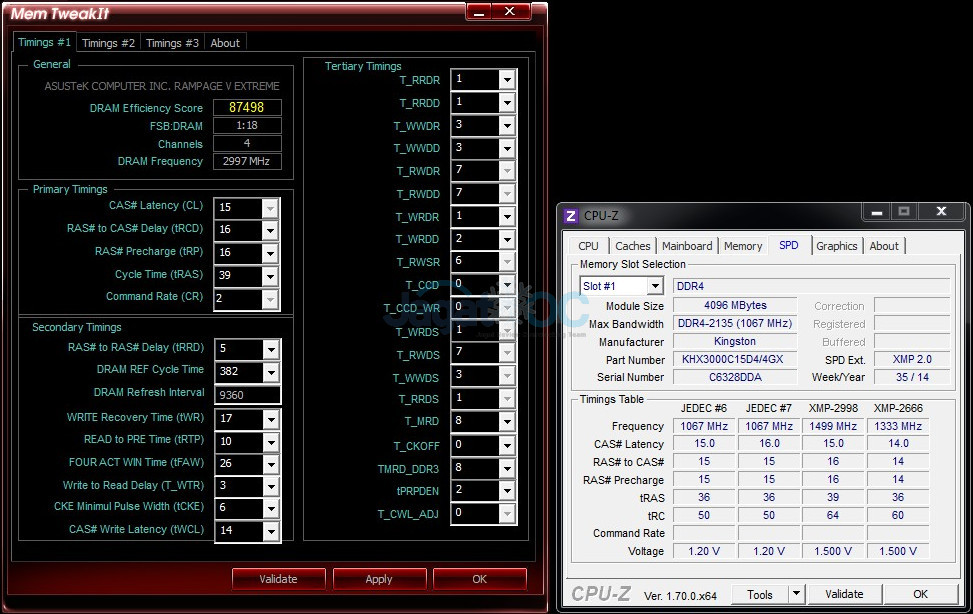Switch to the Timings #2 tab

[x=108, y=43]
